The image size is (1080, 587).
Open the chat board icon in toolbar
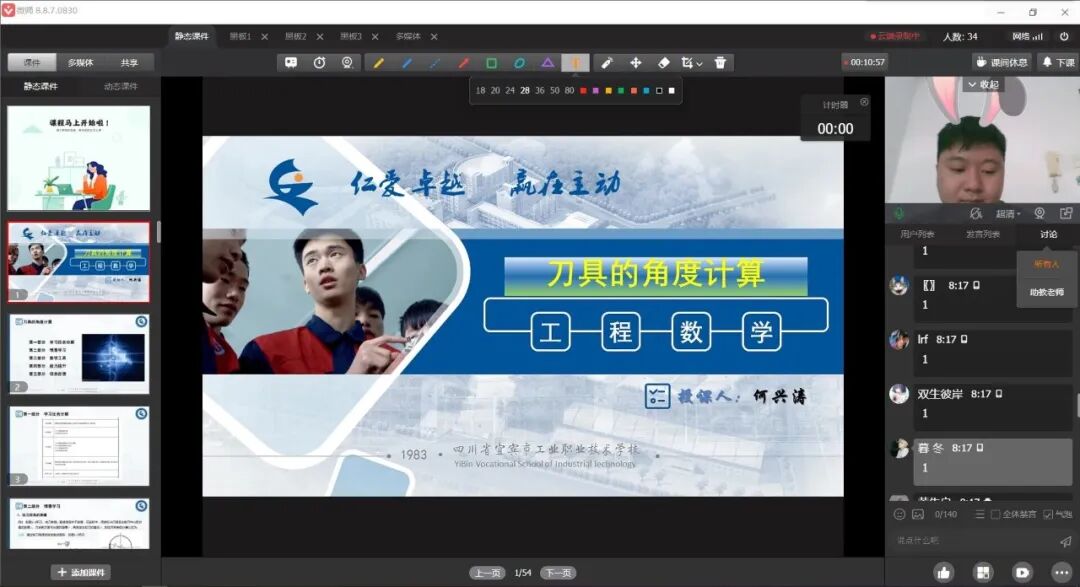(291, 63)
